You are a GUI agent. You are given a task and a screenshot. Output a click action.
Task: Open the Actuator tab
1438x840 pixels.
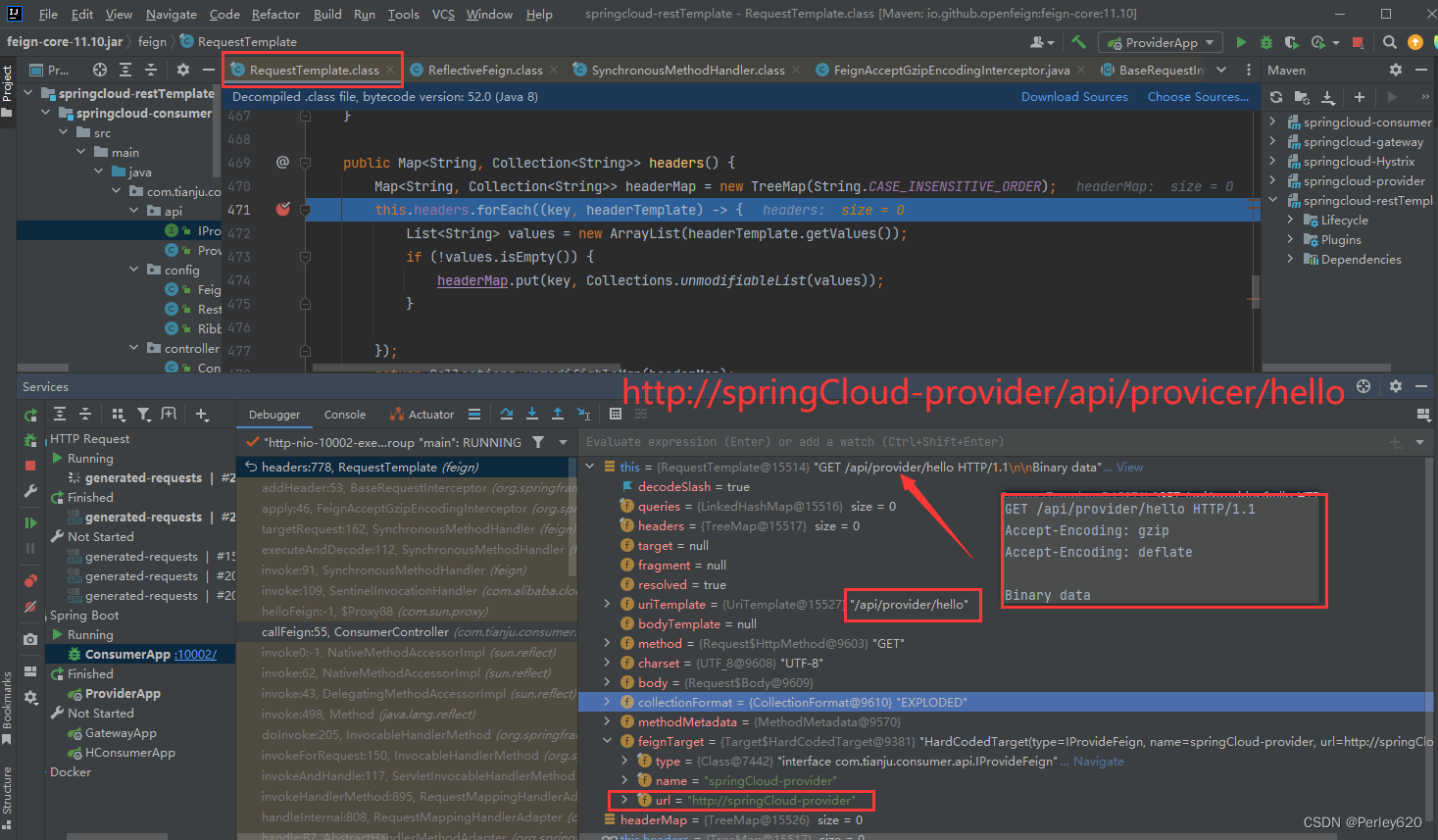(x=421, y=415)
